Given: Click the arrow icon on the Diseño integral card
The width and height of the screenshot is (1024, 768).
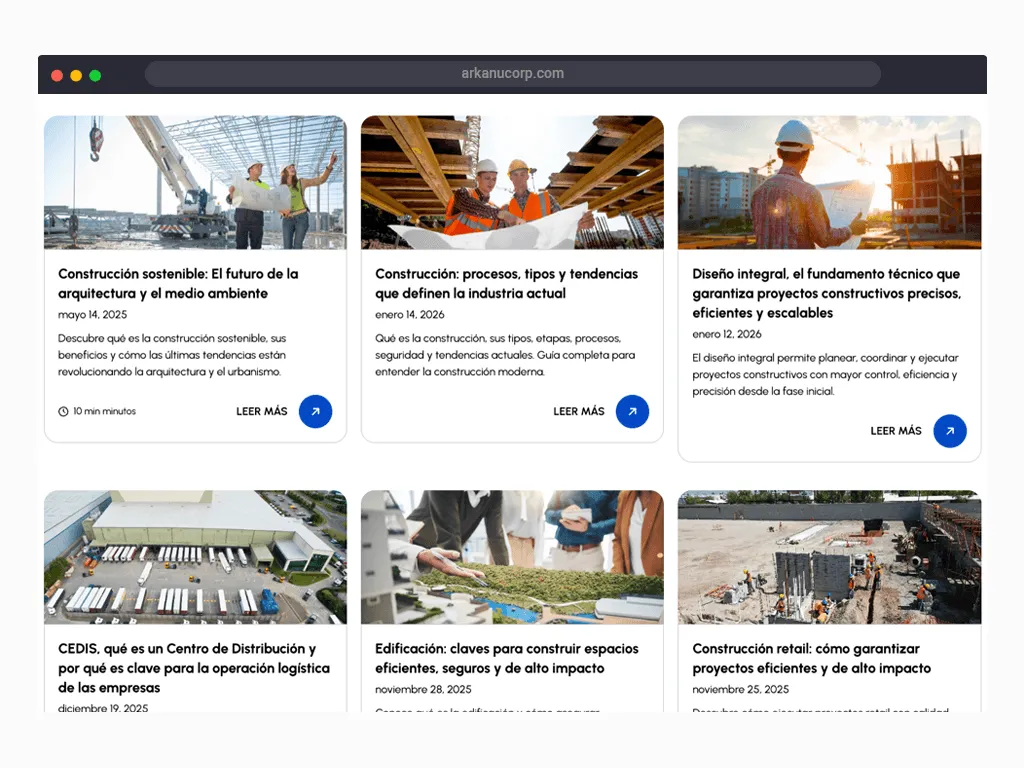Looking at the screenshot, I should pos(949,431).
